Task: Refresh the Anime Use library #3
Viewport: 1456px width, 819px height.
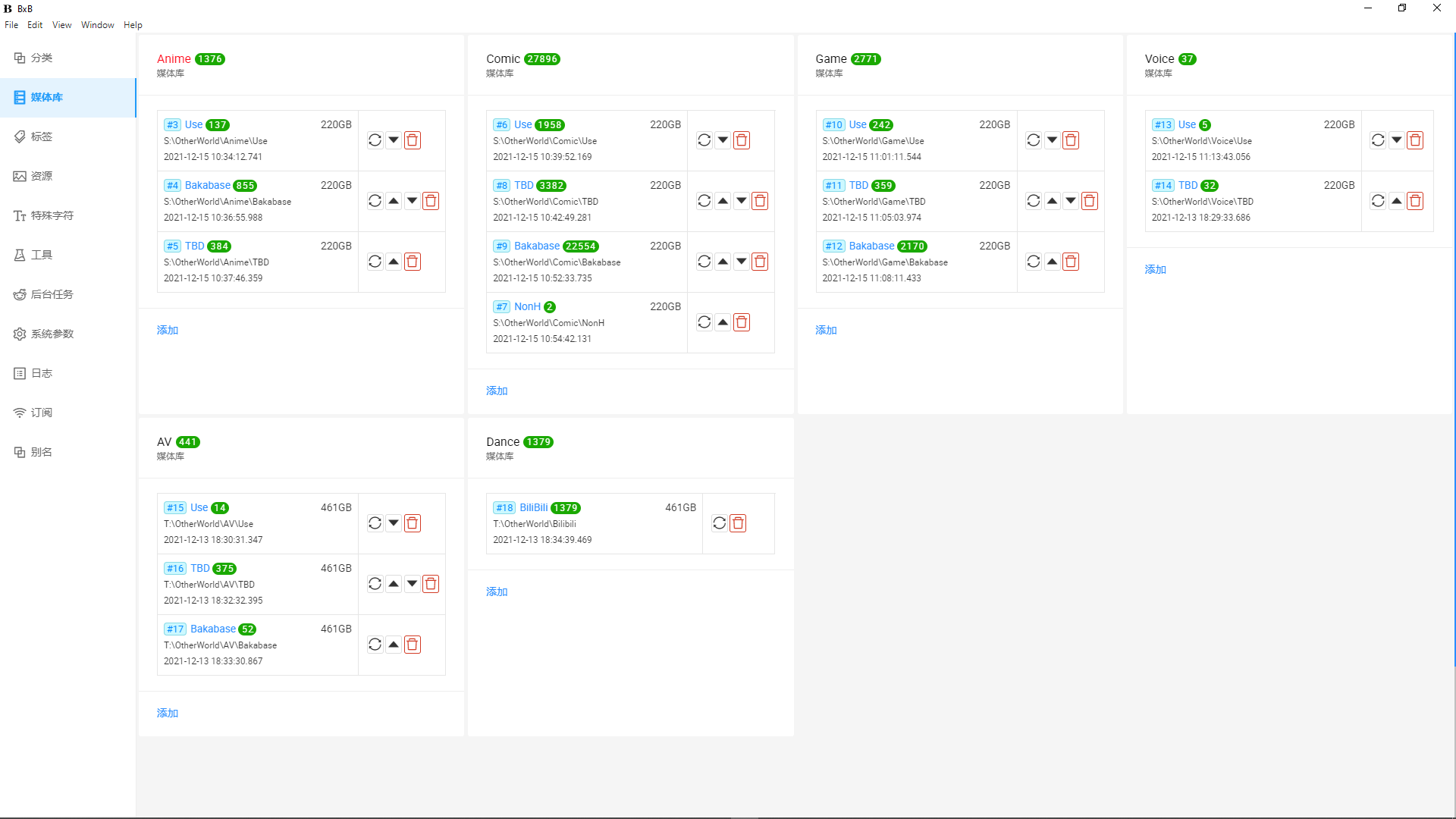Action: [375, 140]
